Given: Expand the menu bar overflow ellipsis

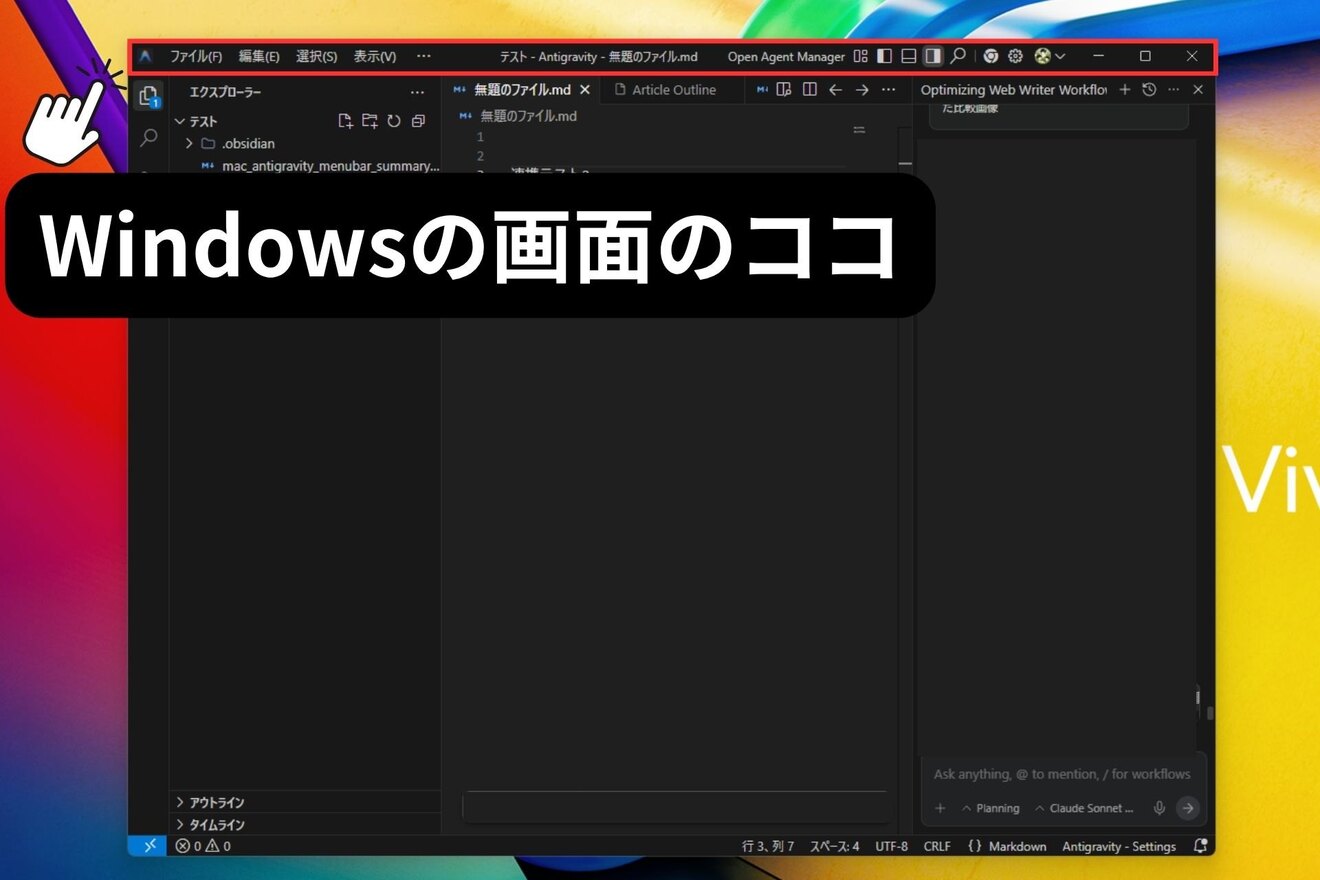Looking at the screenshot, I should point(424,56).
